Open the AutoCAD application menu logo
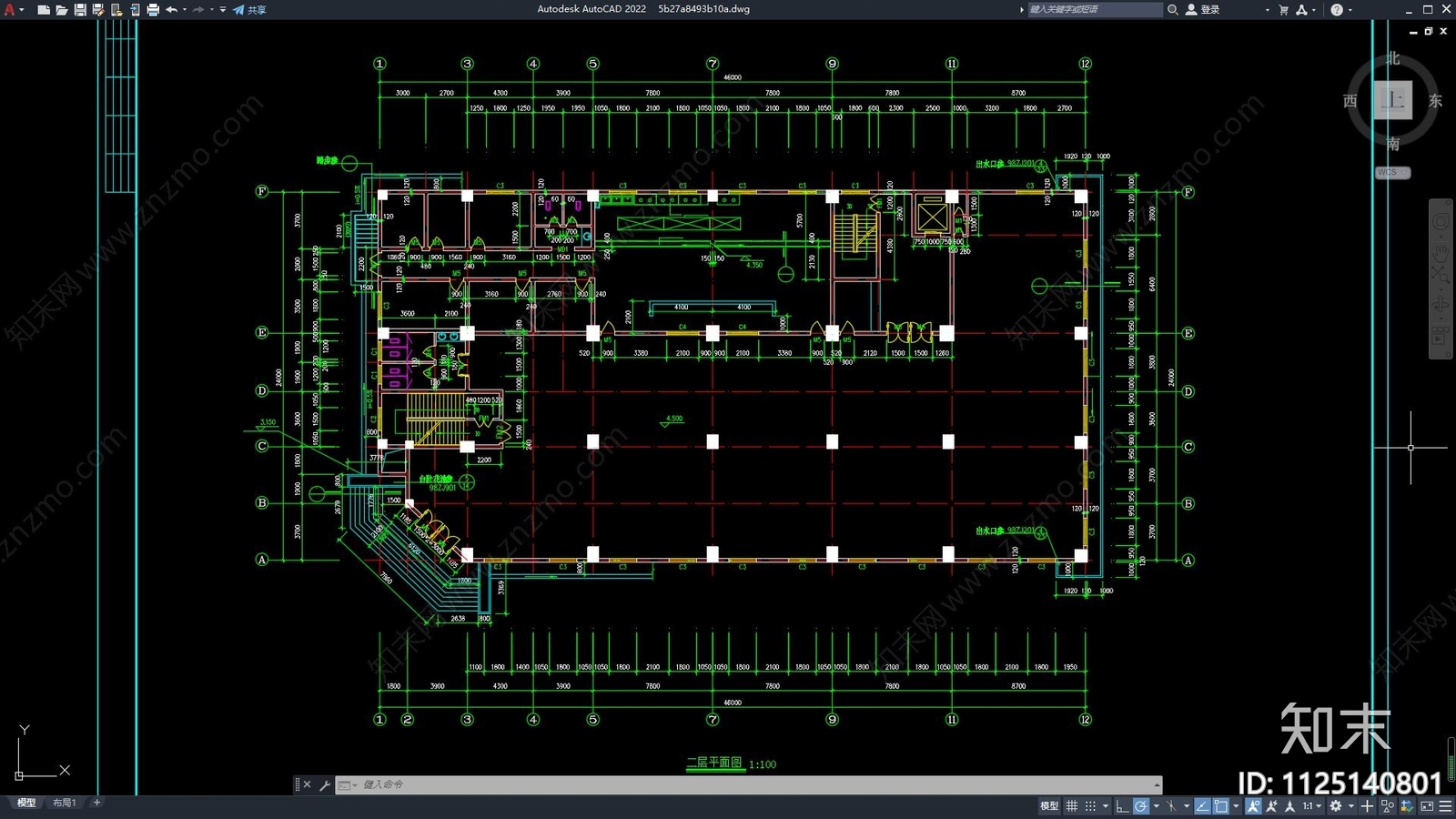This screenshot has width=1456, height=819. tap(10, 9)
